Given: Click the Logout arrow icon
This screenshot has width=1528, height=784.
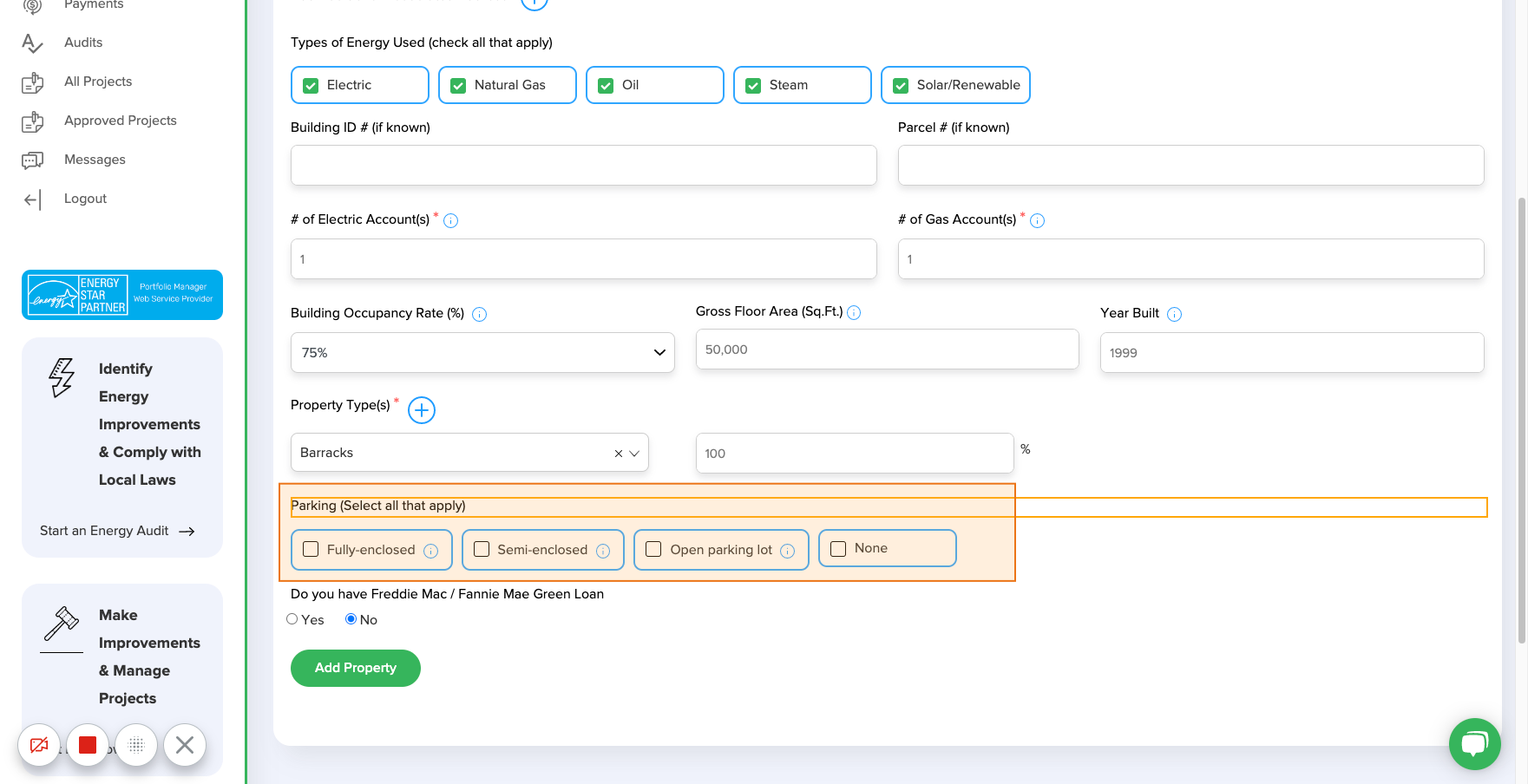Looking at the screenshot, I should (32, 199).
